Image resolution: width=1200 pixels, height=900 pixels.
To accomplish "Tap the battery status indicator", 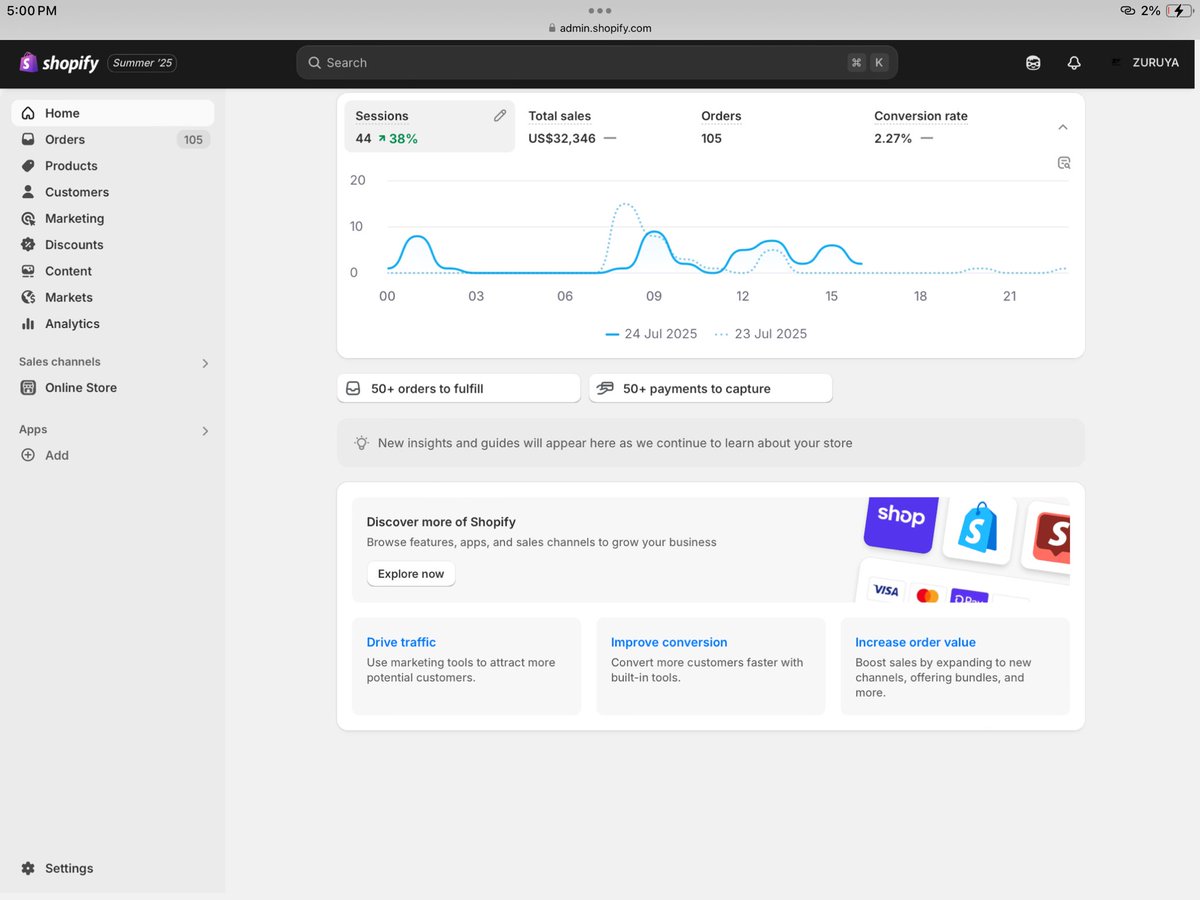I will (1179, 10).
